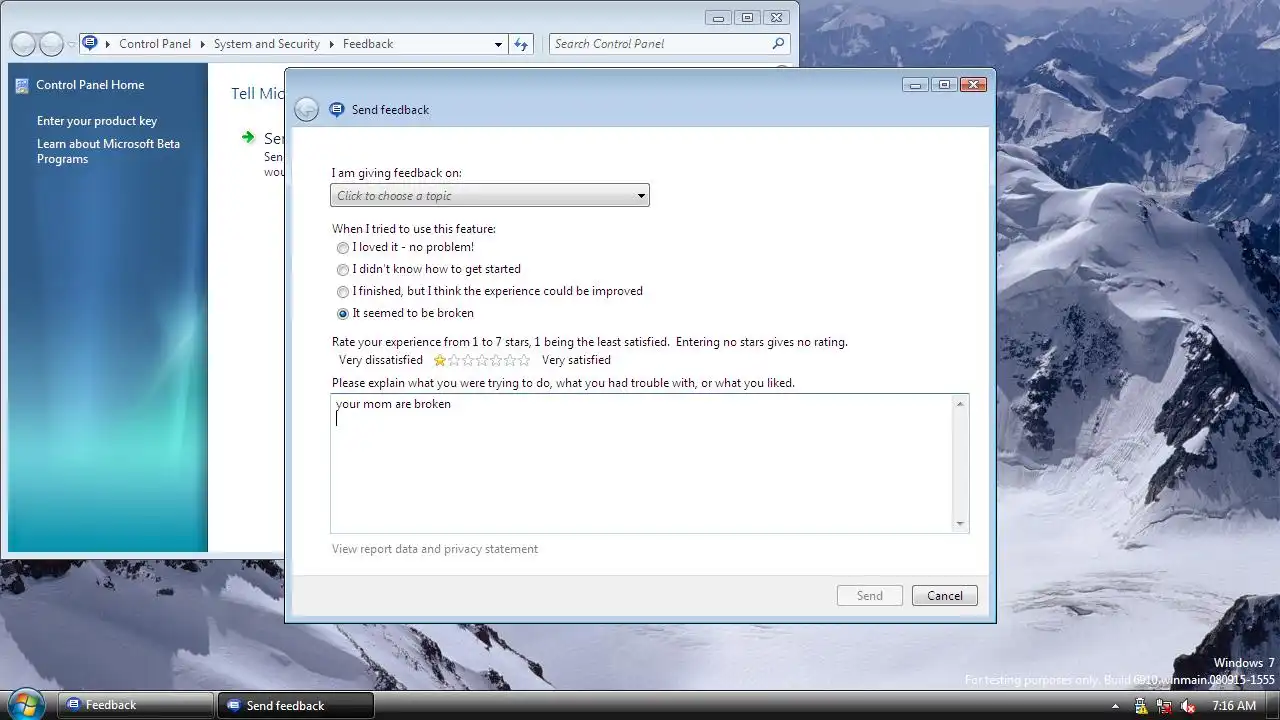Image resolution: width=1280 pixels, height=720 pixels.
Task: Click the Control Panel Home icon
Action: [22, 86]
